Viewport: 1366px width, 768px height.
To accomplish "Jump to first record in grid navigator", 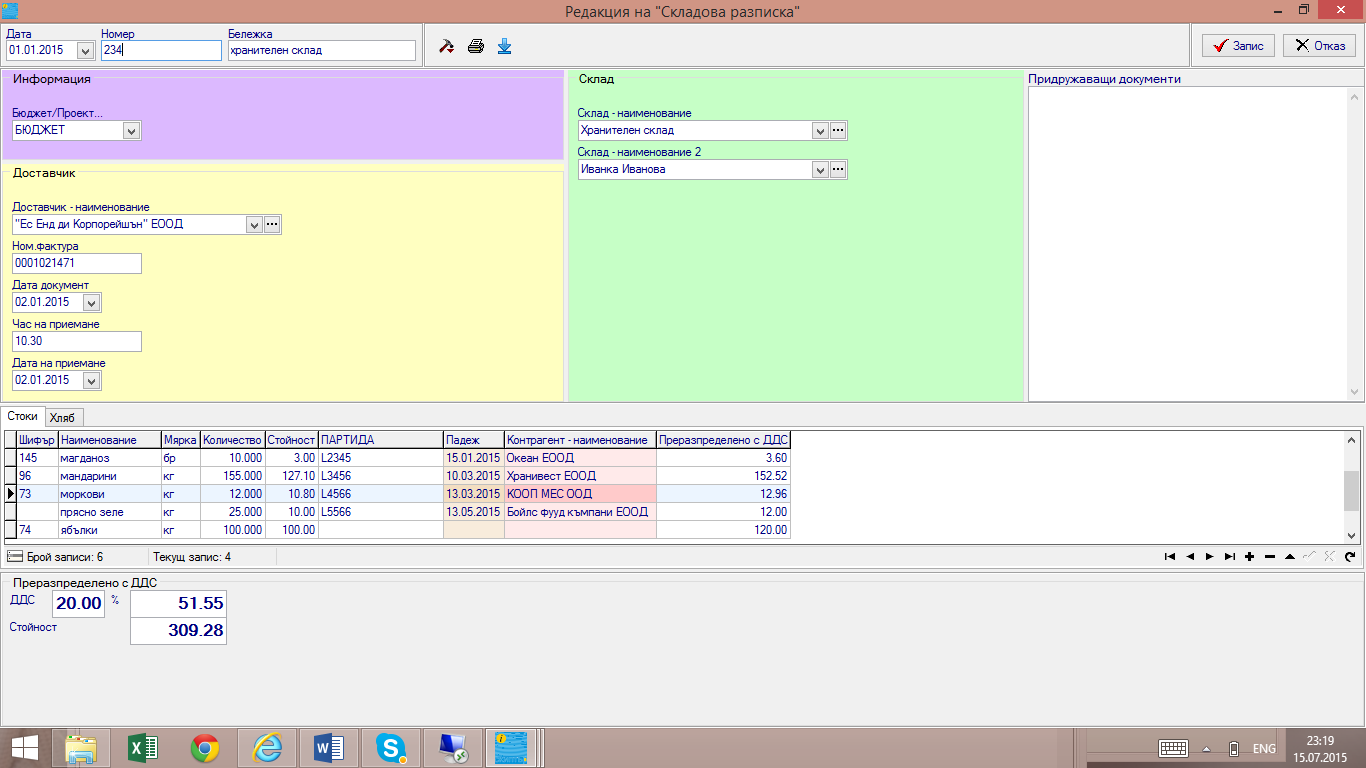I will pos(1169,556).
